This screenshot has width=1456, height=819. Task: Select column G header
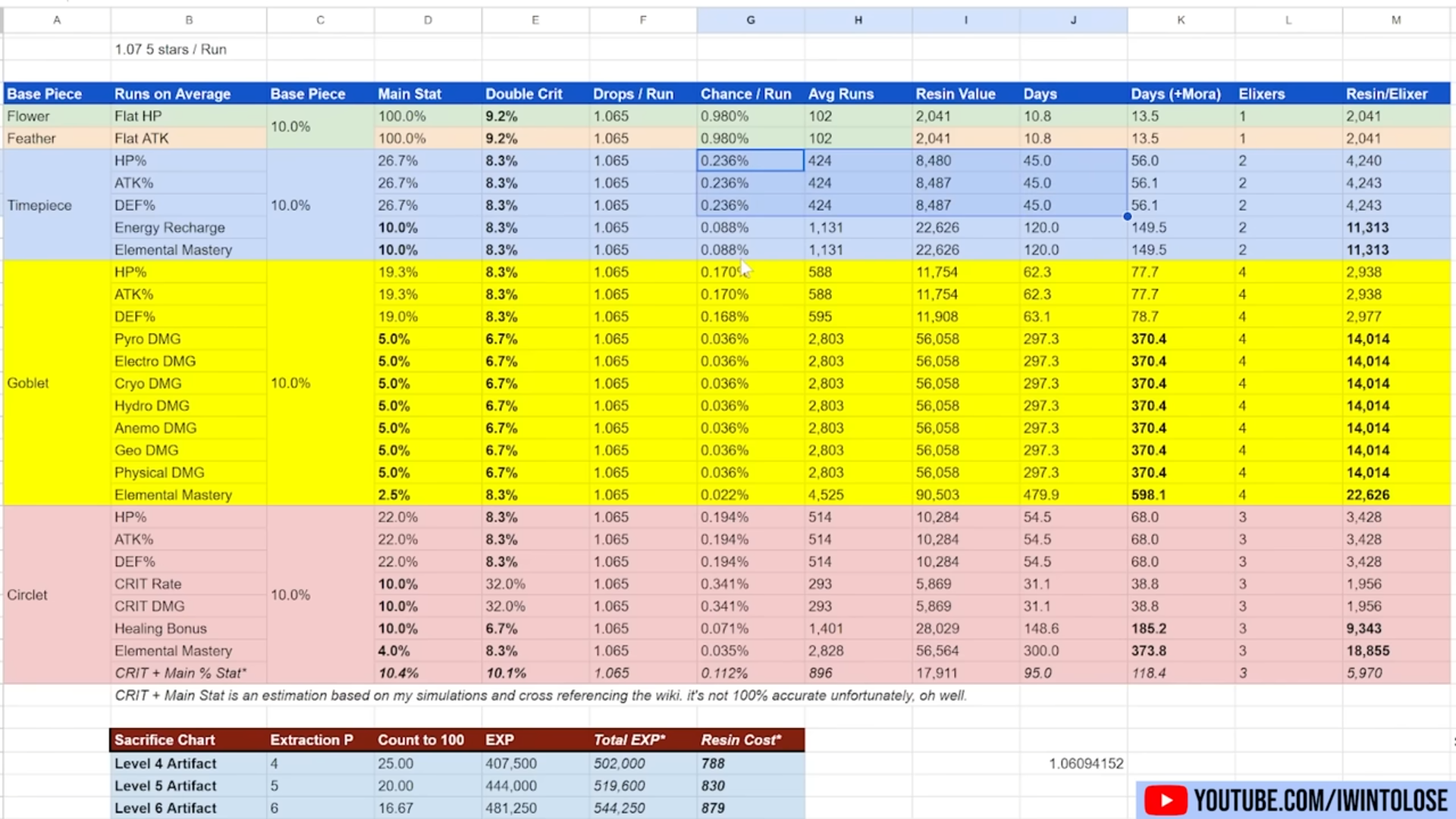750,20
